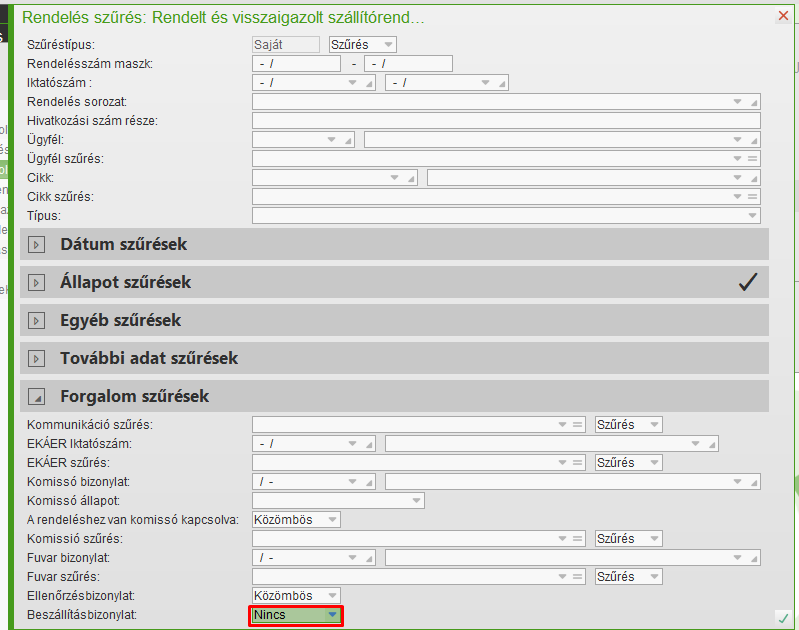Image resolution: width=799 pixels, height=630 pixels.
Task: Expand the További adat szűrések section
Action: (36, 358)
